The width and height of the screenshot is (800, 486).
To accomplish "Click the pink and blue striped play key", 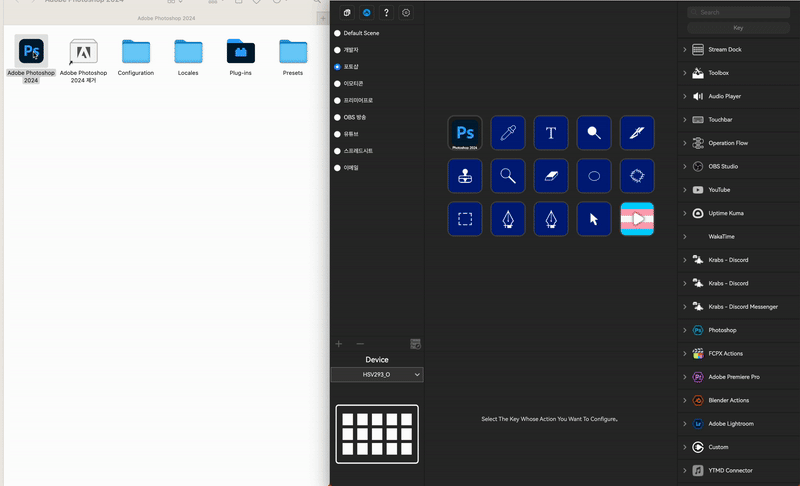I will tap(637, 219).
